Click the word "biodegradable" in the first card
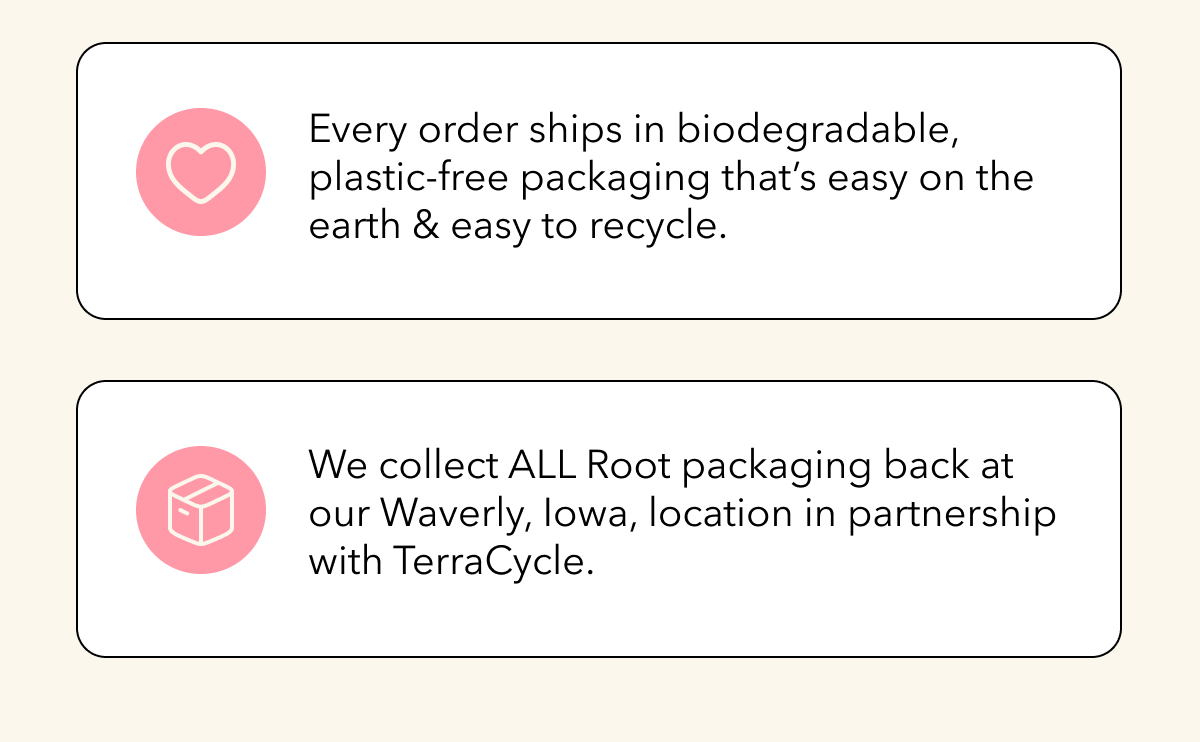 tap(811, 131)
